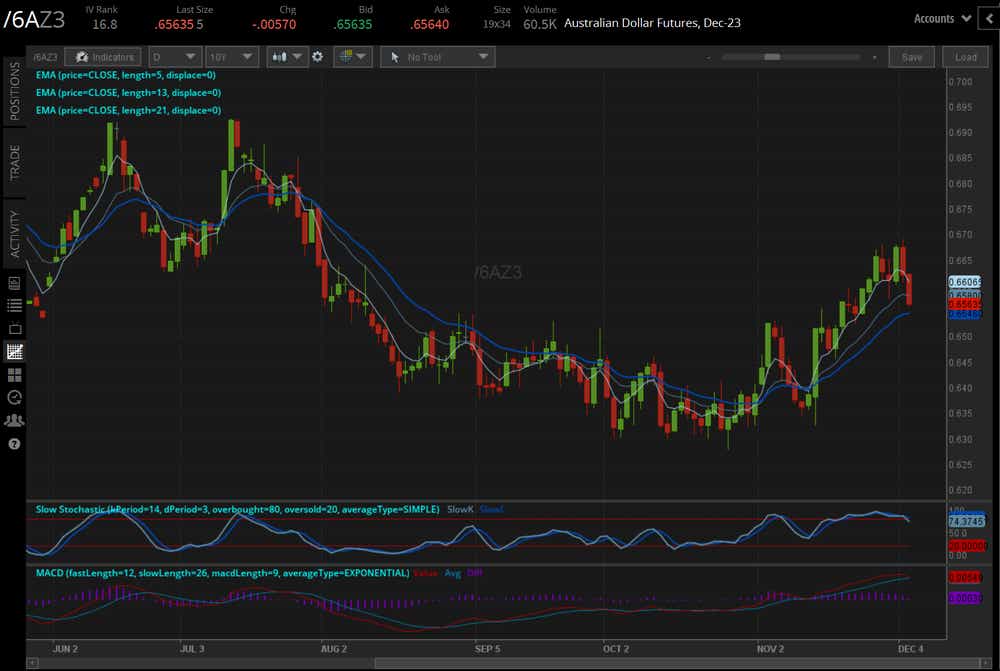The height and width of the screenshot is (671, 1000).
Task: Open the D timeframe dropdown
Action: pos(175,57)
